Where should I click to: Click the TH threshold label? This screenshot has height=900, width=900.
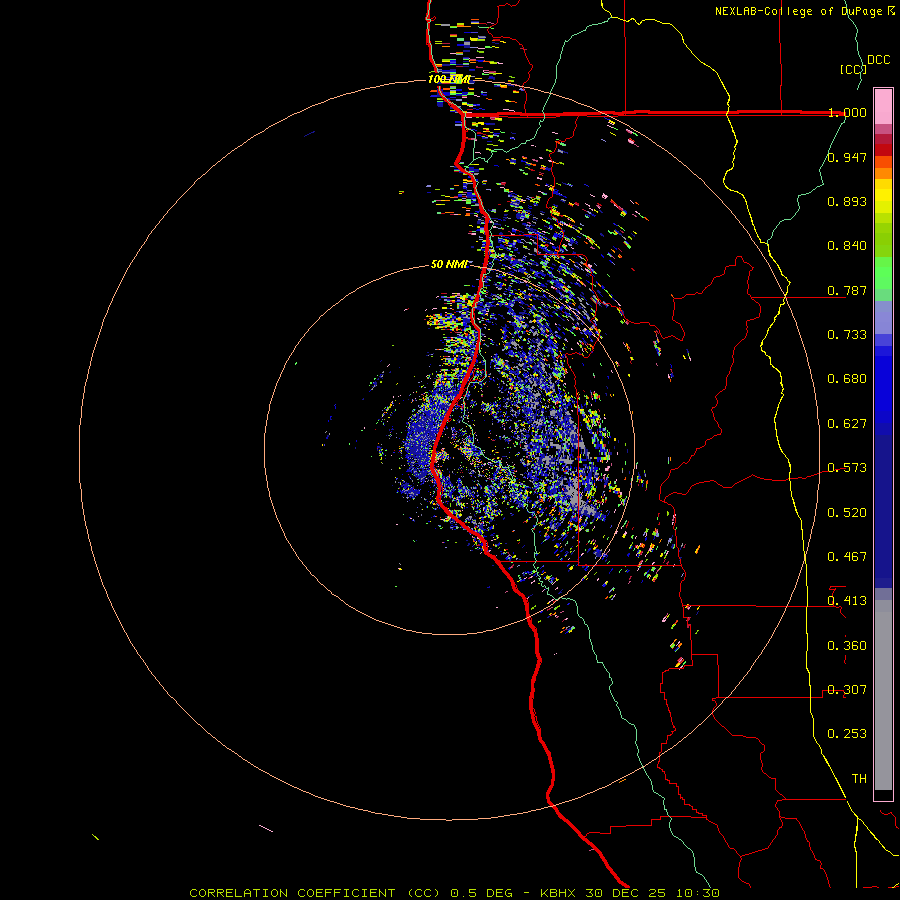pyautogui.click(x=859, y=778)
